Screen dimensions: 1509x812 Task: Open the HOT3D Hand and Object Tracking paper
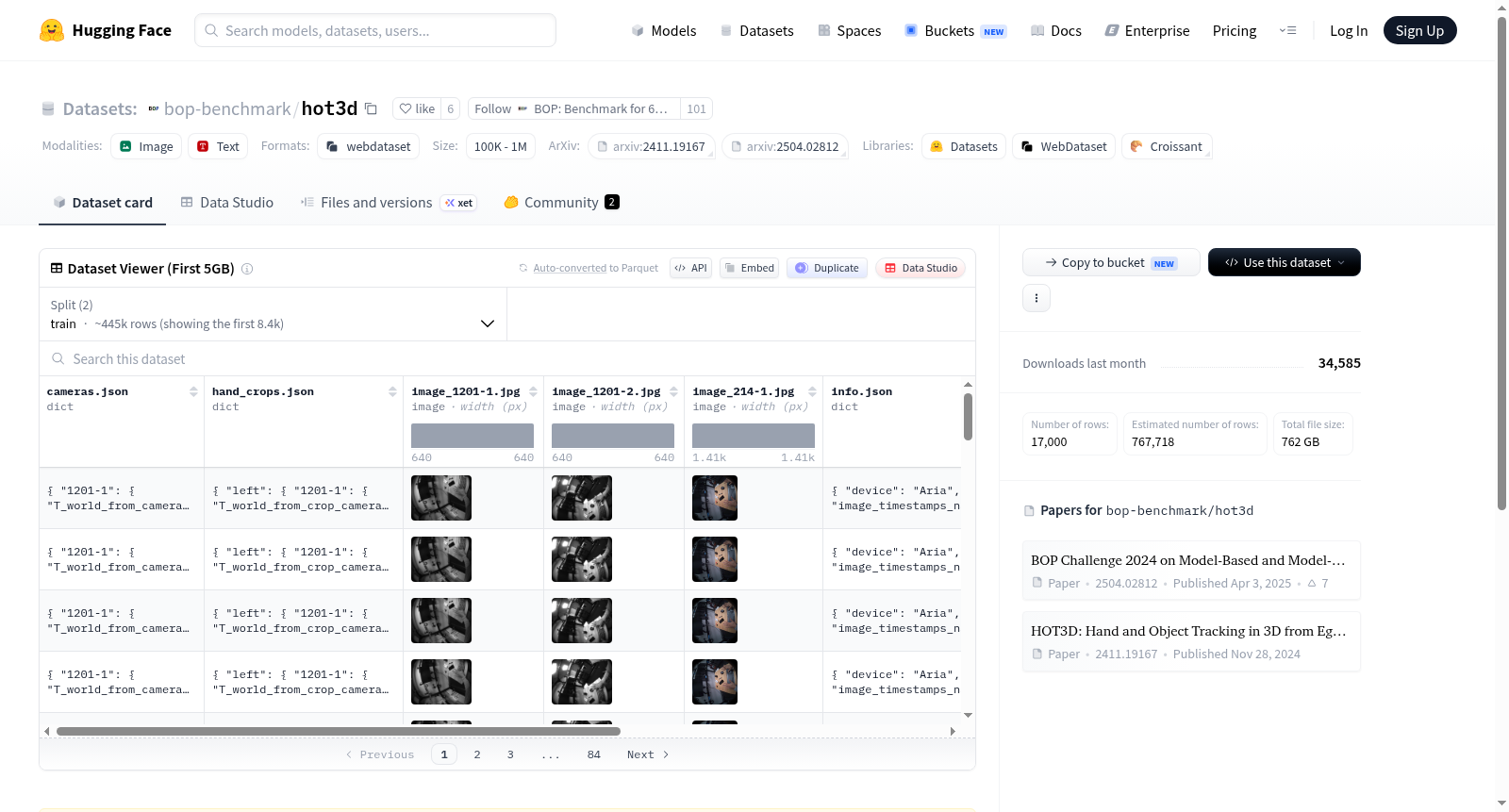pos(1191,642)
